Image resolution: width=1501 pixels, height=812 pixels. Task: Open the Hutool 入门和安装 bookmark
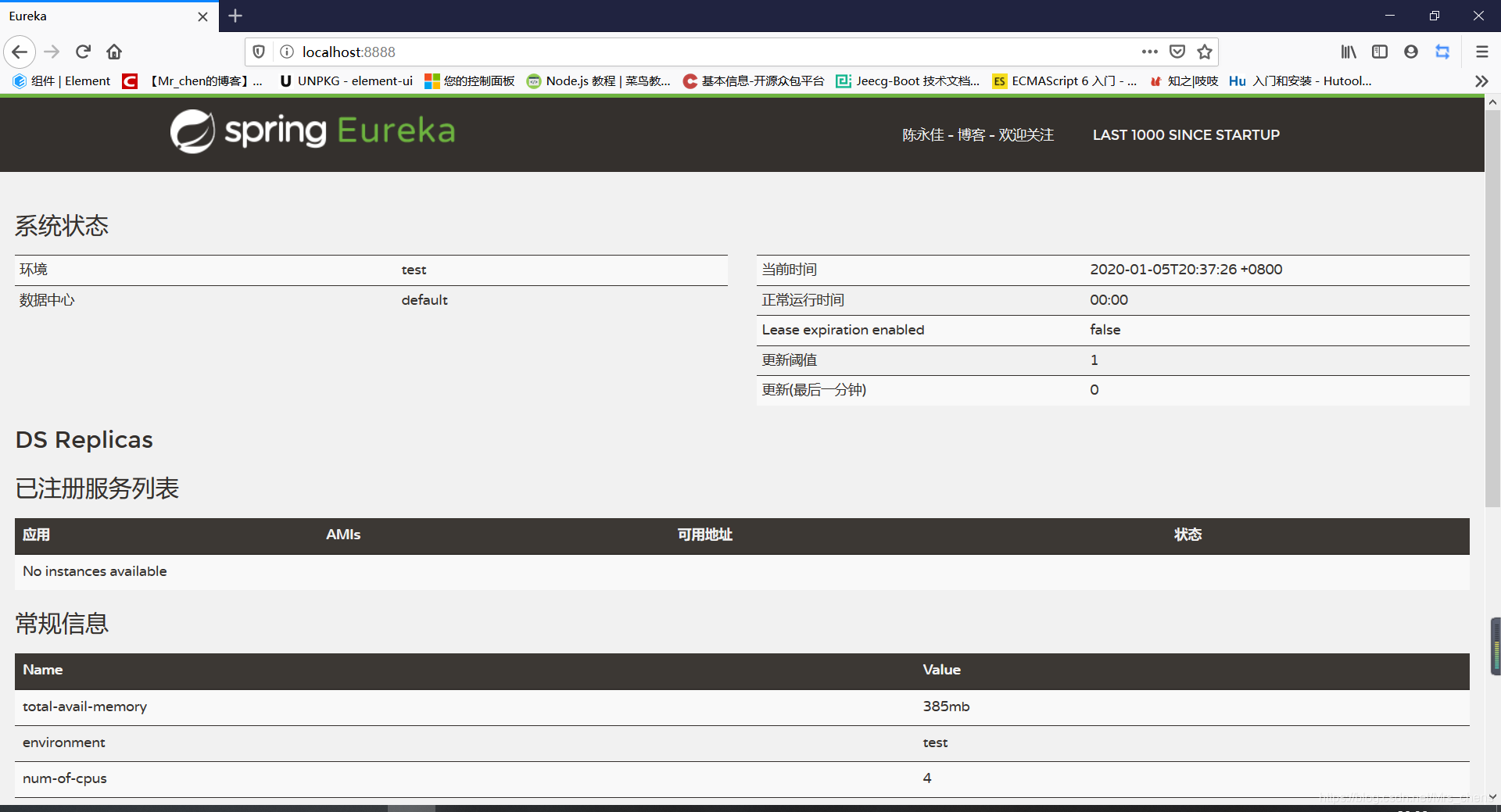click(1301, 81)
